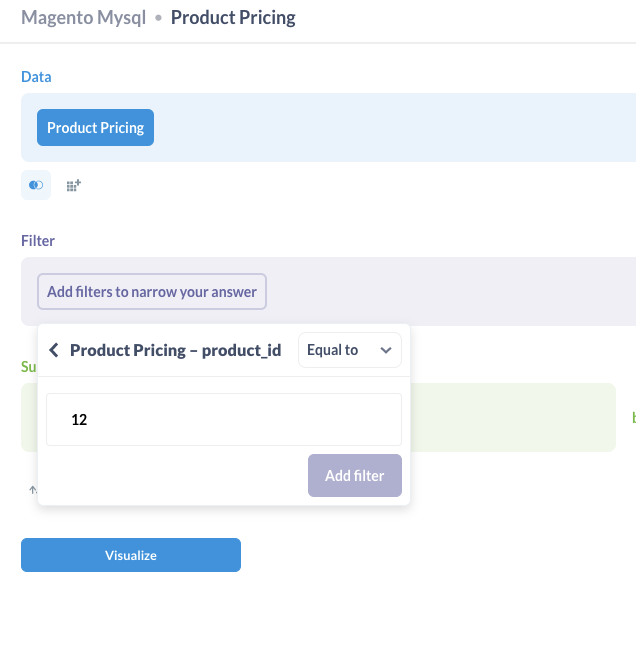Click the Magento Mysql breadcrumb
Screen dimensions: 636x667
83,18
